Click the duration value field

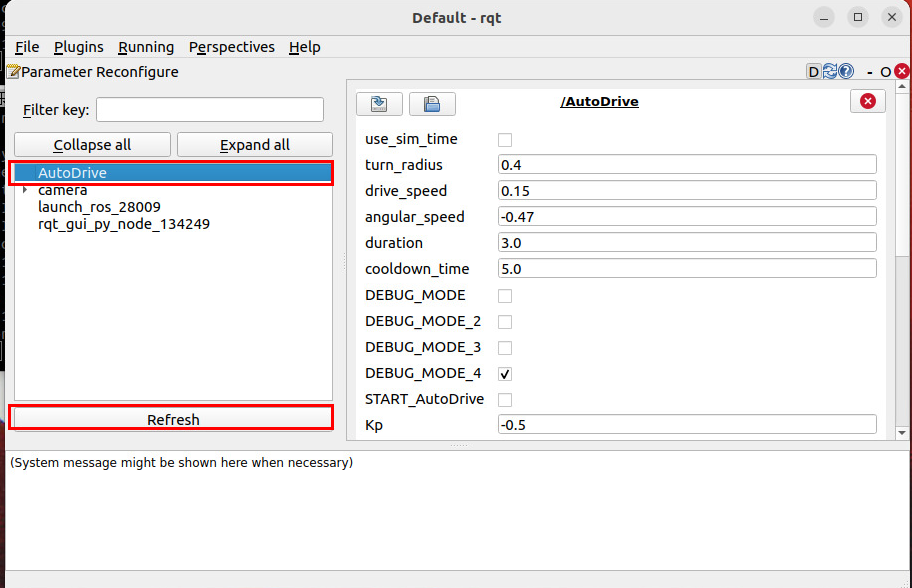point(687,243)
